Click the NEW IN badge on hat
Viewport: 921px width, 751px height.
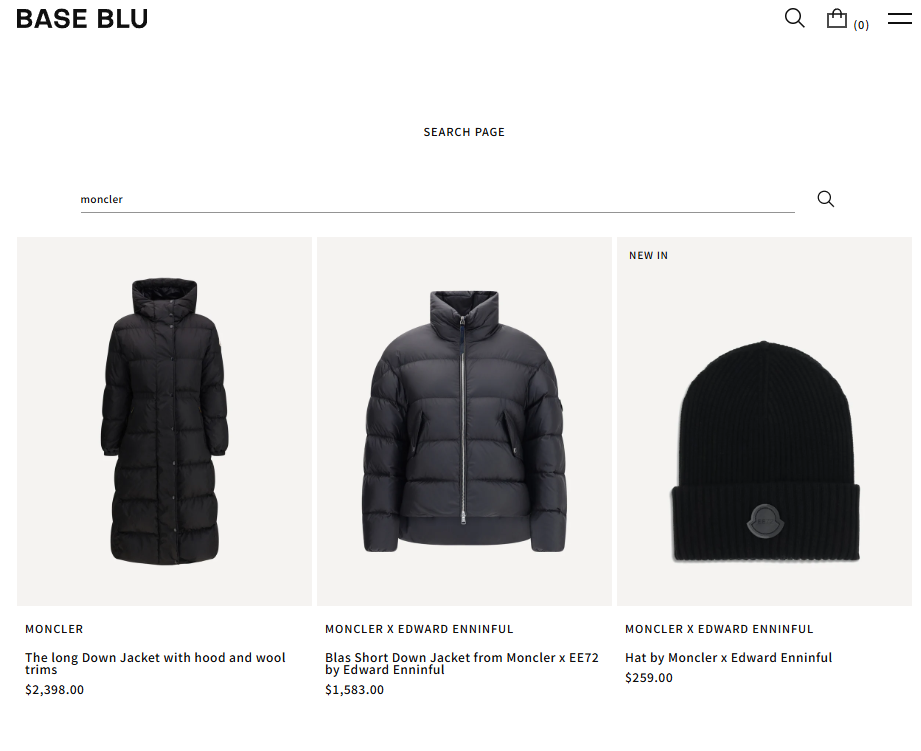click(648, 255)
